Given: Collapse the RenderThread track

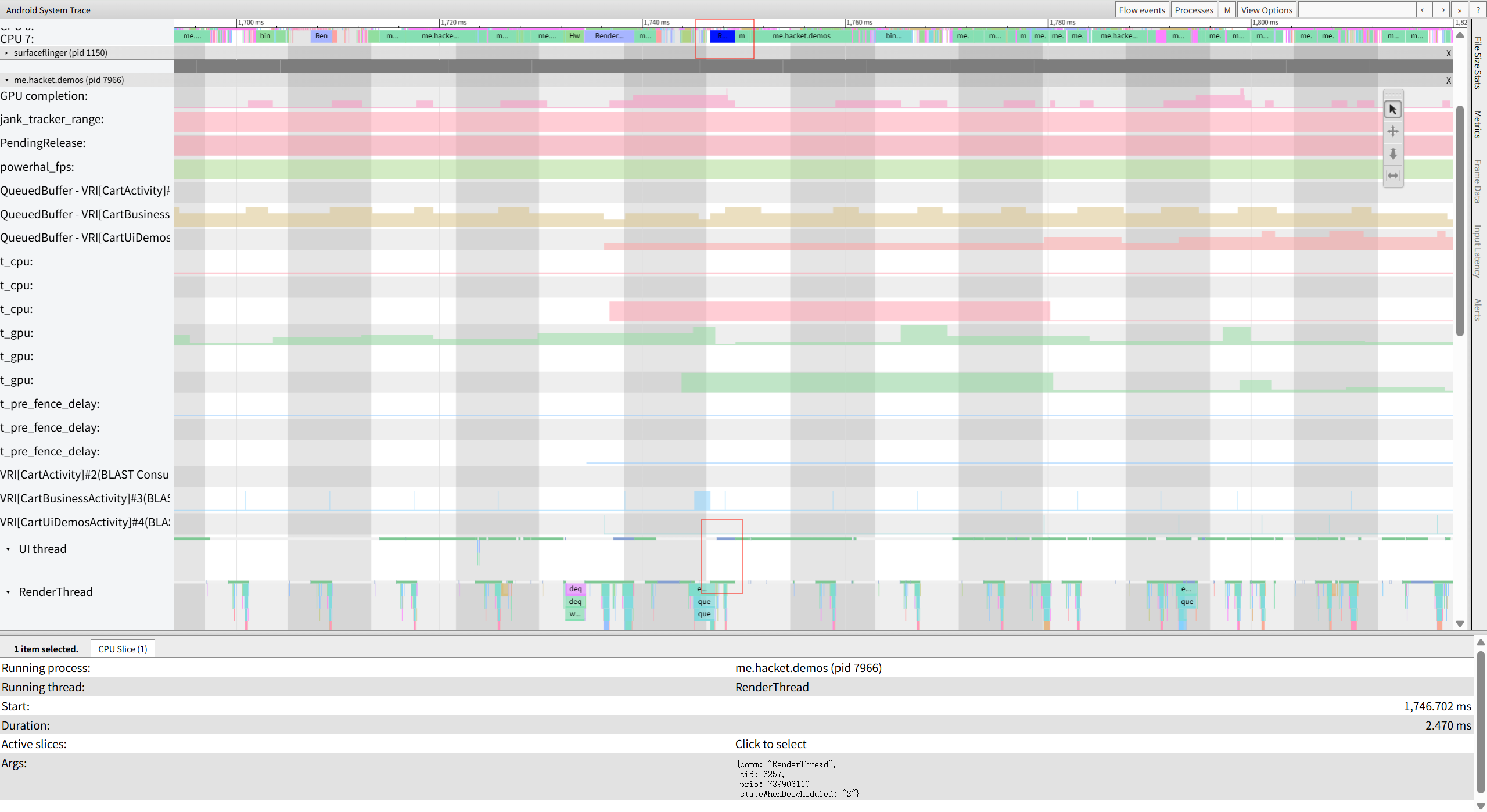Looking at the screenshot, I should [x=8, y=592].
